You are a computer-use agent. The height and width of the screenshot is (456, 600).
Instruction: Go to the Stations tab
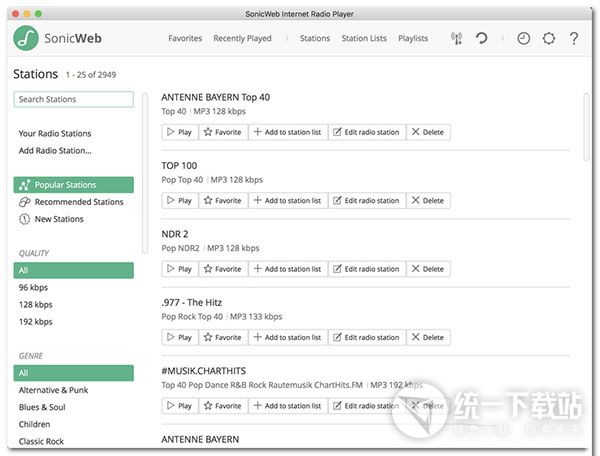pyautogui.click(x=315, y=38)
